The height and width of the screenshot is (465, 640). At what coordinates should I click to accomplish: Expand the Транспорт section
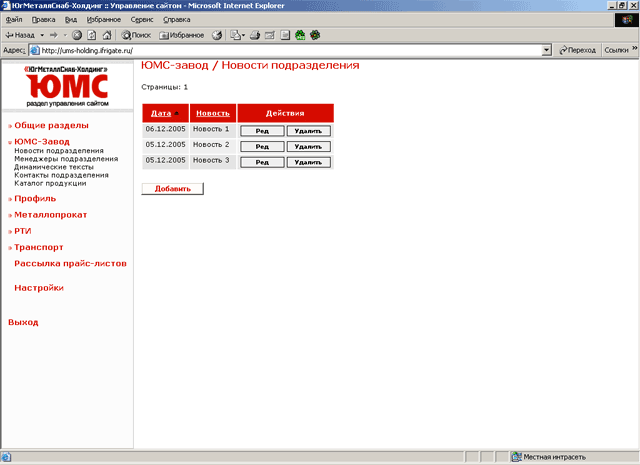(x=38, y=247)
